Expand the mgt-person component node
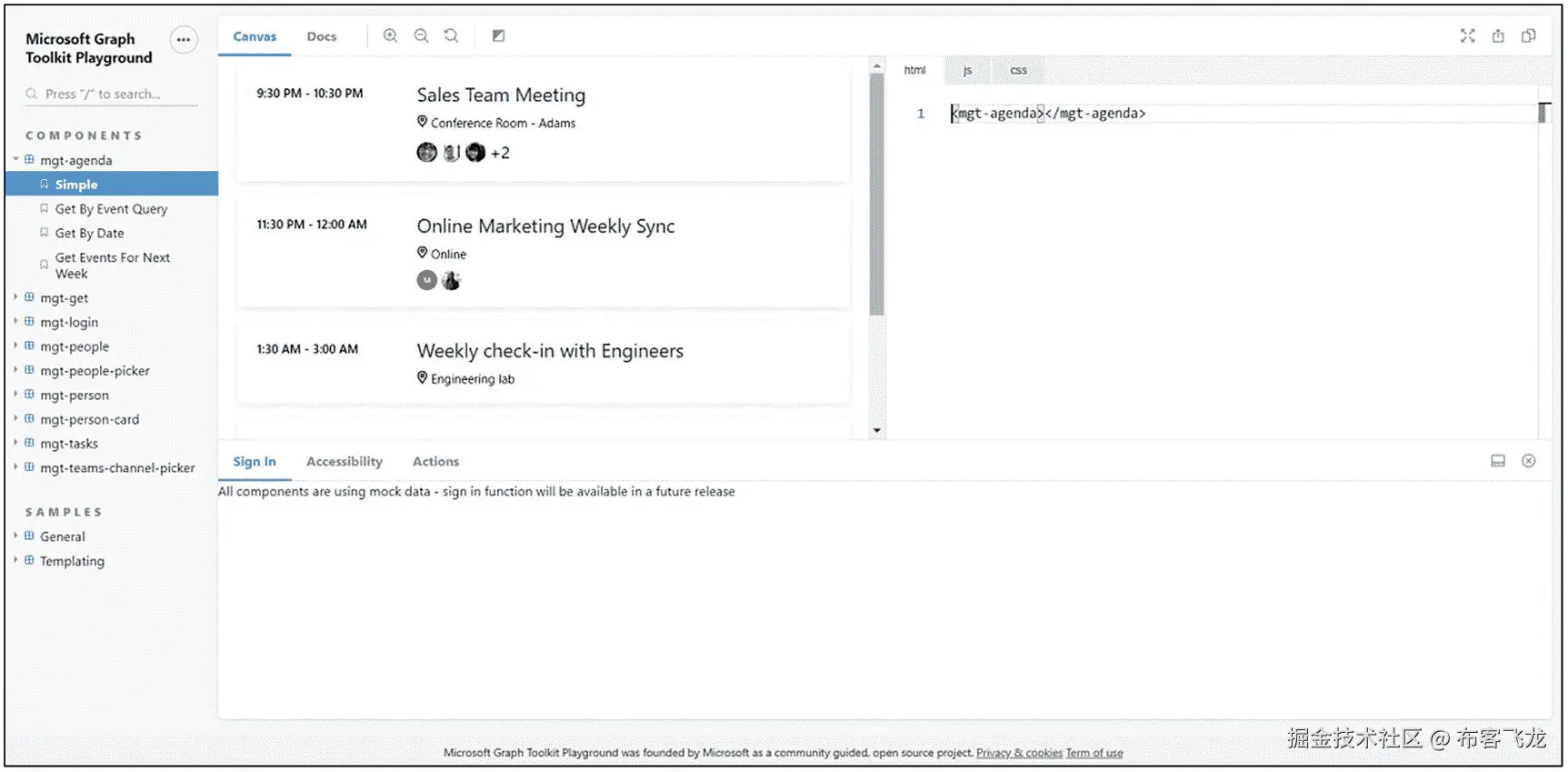This screenshot has width=1568, height=772. [x=15, y=395]
